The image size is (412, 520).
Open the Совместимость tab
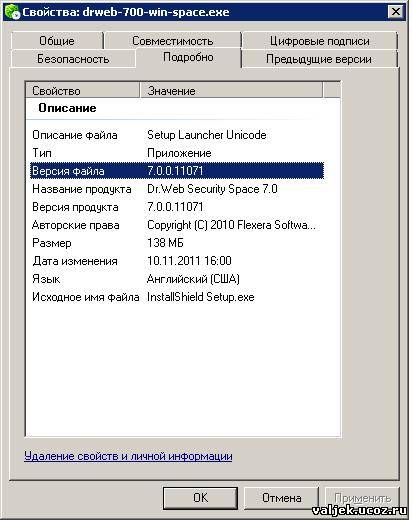point(173,41)
